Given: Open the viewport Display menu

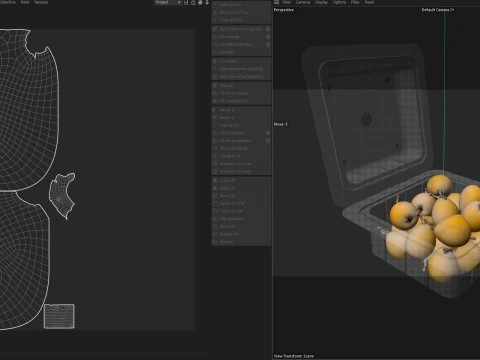Looking at the screenshot, I should coord(321,2).
